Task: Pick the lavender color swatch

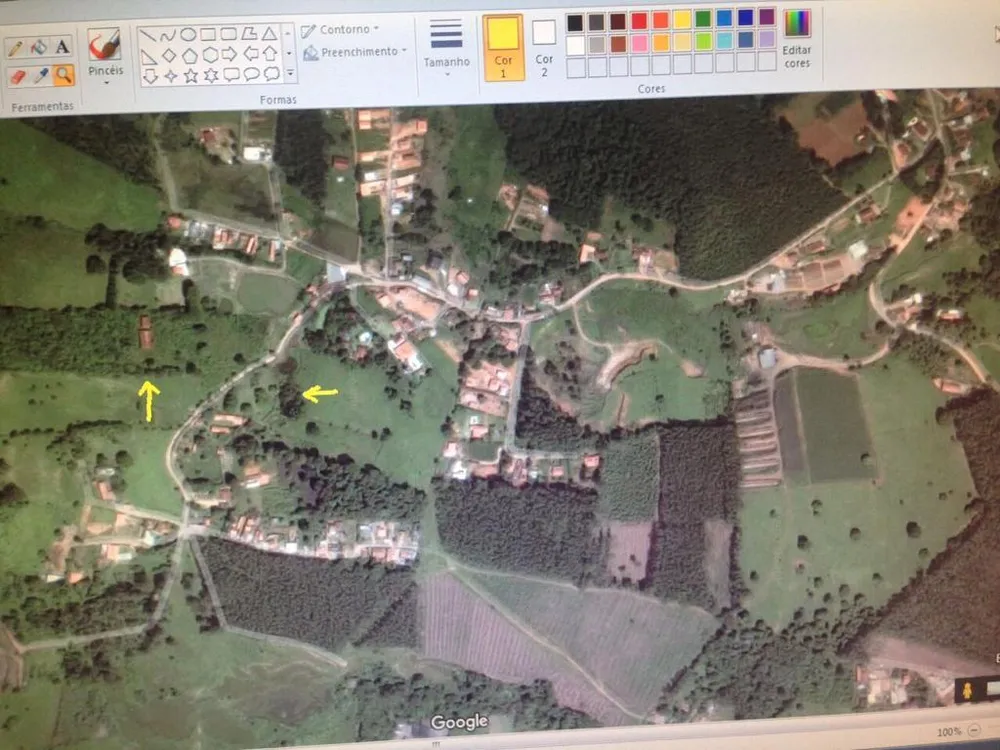Action: [x=767, y=40]
